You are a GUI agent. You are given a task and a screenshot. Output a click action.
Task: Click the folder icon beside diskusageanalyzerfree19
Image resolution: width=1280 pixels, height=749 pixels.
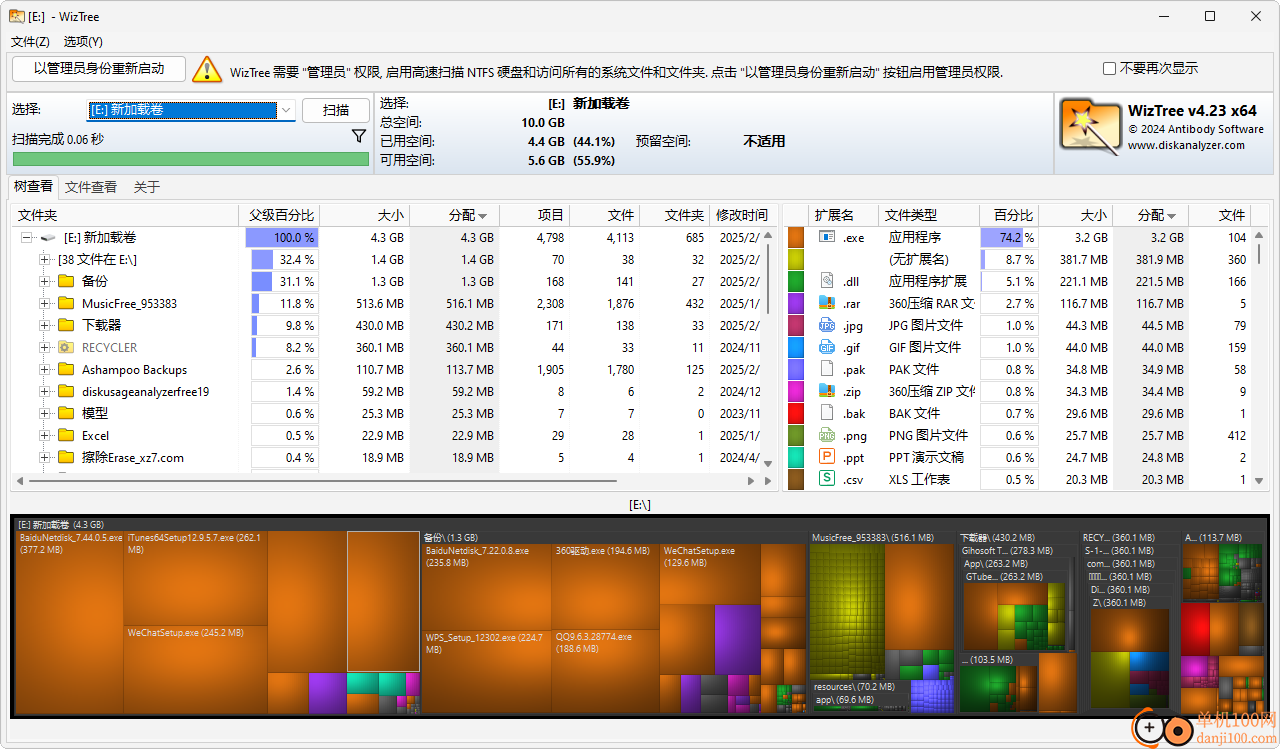(x=67, y=392)
